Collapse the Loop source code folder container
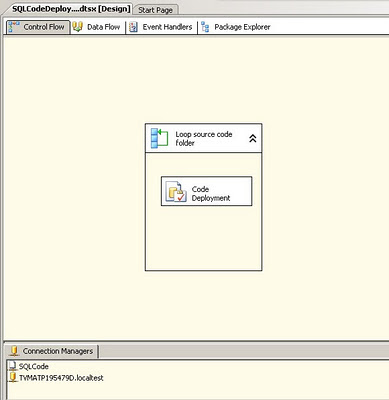 coord(253,138)
